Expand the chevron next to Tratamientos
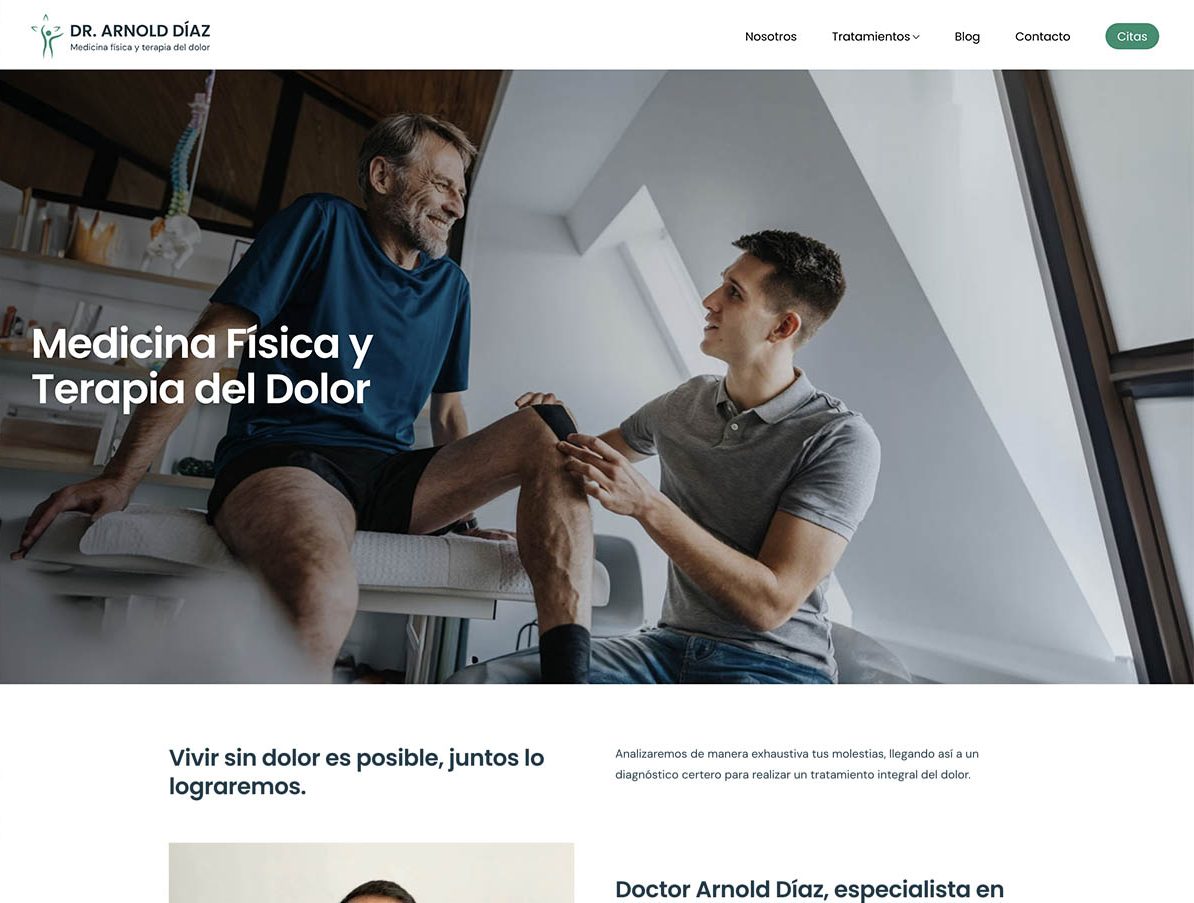The height and width of the screenshot is (903, 1194). click(916, 37)
